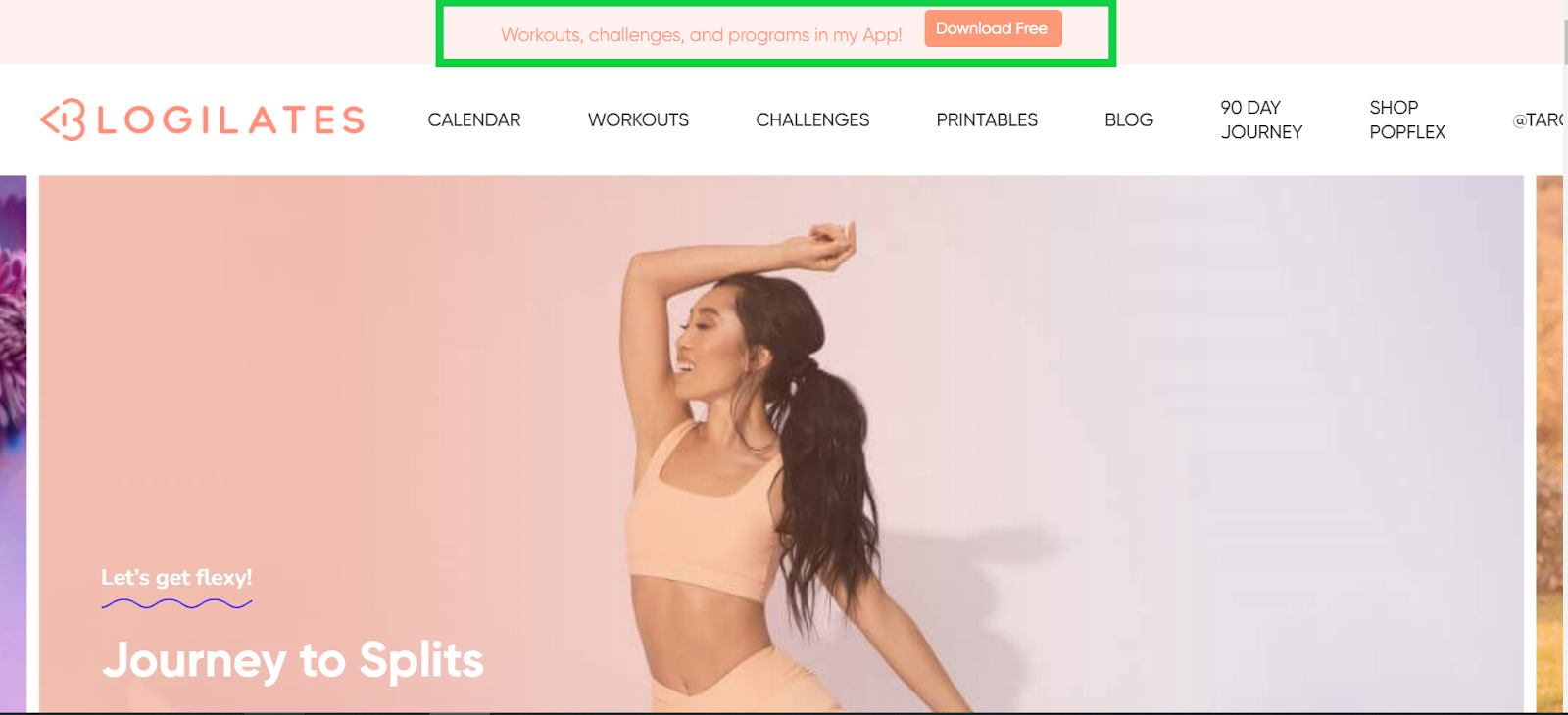This screenshot has width=1568, height=715.
Task: Select the PRINTABLES navigation link
Action: [987, 119]
